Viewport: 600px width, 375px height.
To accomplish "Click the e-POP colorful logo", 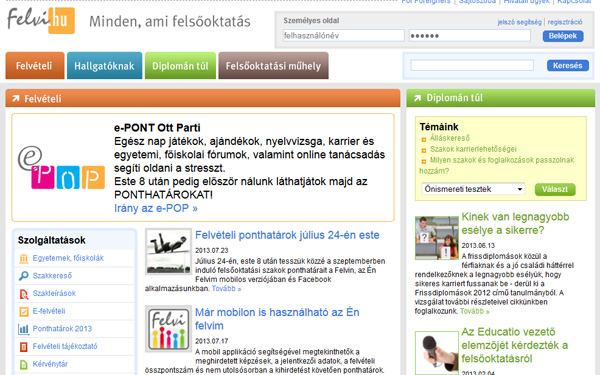I will (x=61, y=168).
